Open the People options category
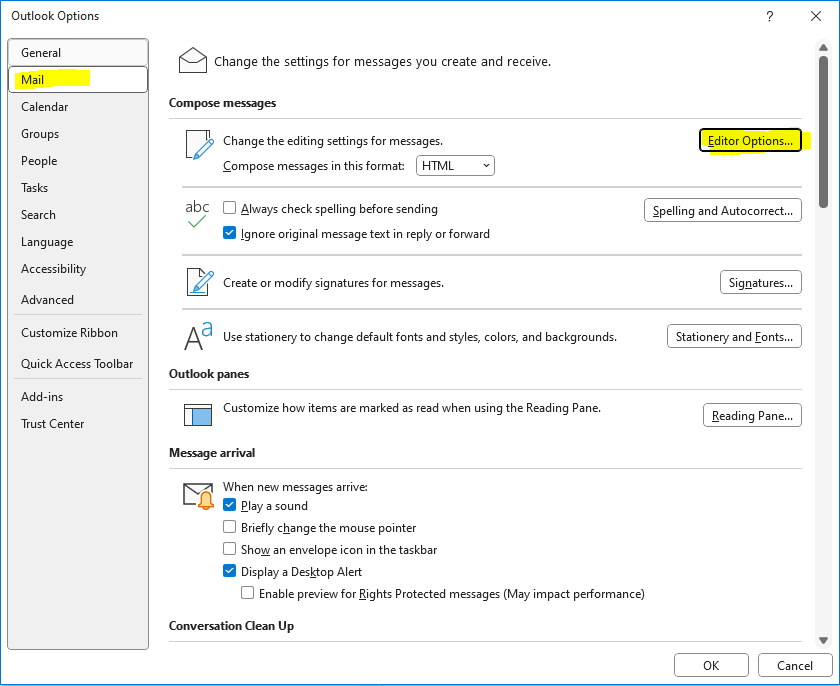This screenshot has width=840, height=686. click(x=78, y=161)
